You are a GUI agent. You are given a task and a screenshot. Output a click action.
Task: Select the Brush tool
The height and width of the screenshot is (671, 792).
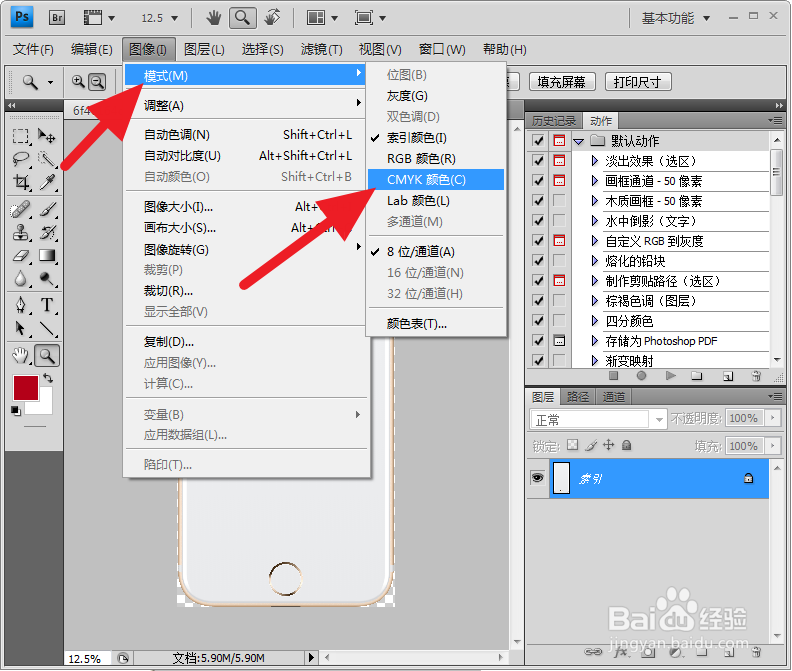click(x=47, y=209)
